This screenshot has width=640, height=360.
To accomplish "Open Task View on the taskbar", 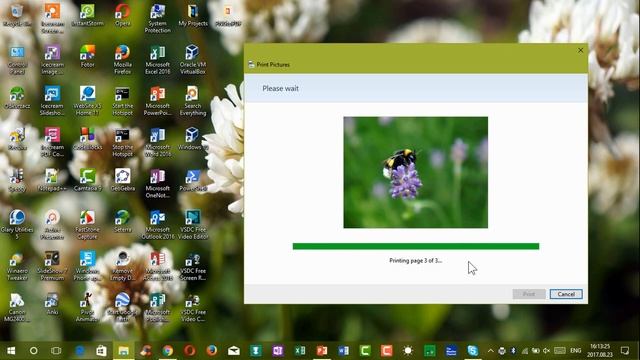I will click(56, 351).
